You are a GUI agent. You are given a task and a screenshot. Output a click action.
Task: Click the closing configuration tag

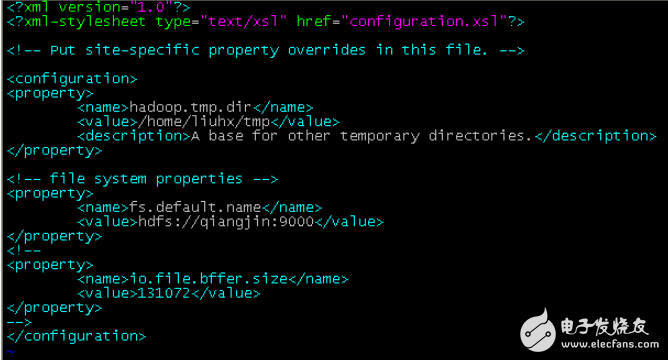(x=76, y=336)
